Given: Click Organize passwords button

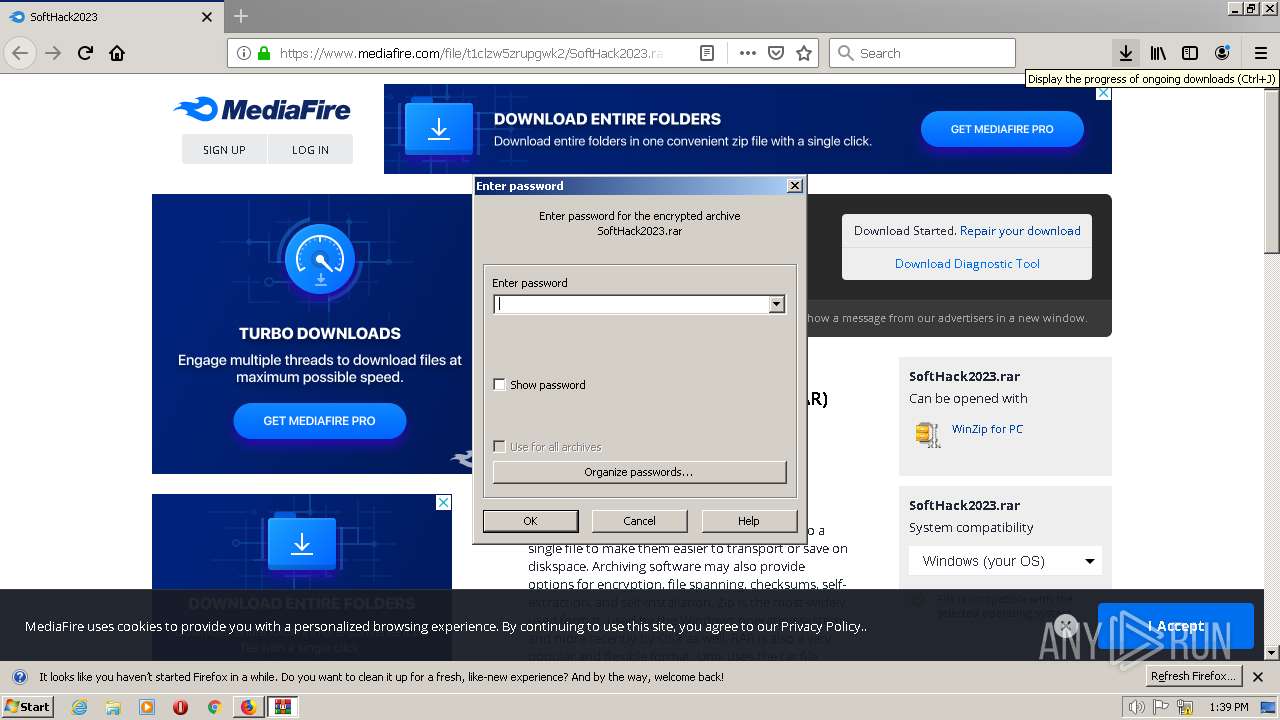Looking at the screenshot, I should click(x=639, y=472).
